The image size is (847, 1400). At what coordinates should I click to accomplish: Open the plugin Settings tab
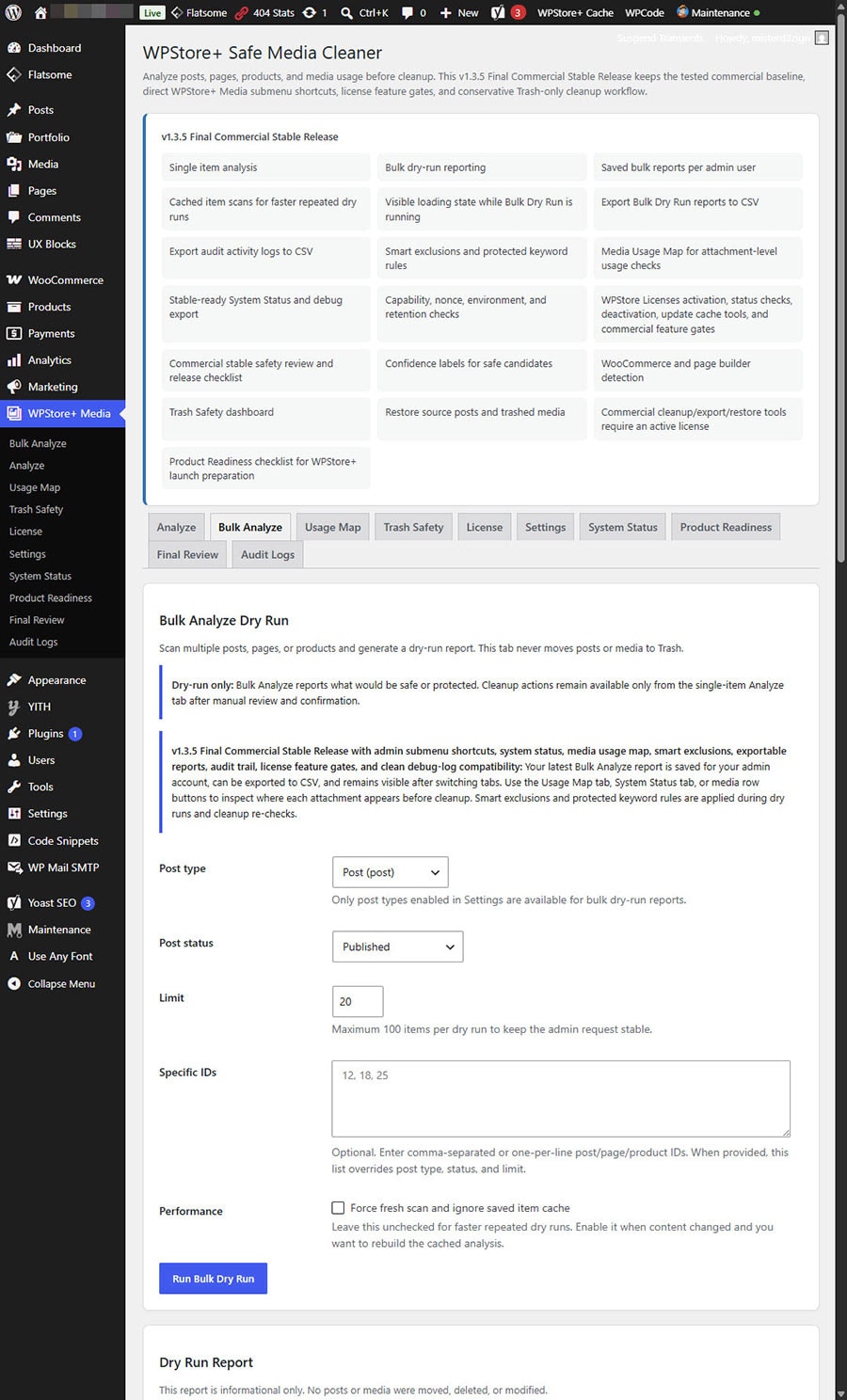coord(545,527)
